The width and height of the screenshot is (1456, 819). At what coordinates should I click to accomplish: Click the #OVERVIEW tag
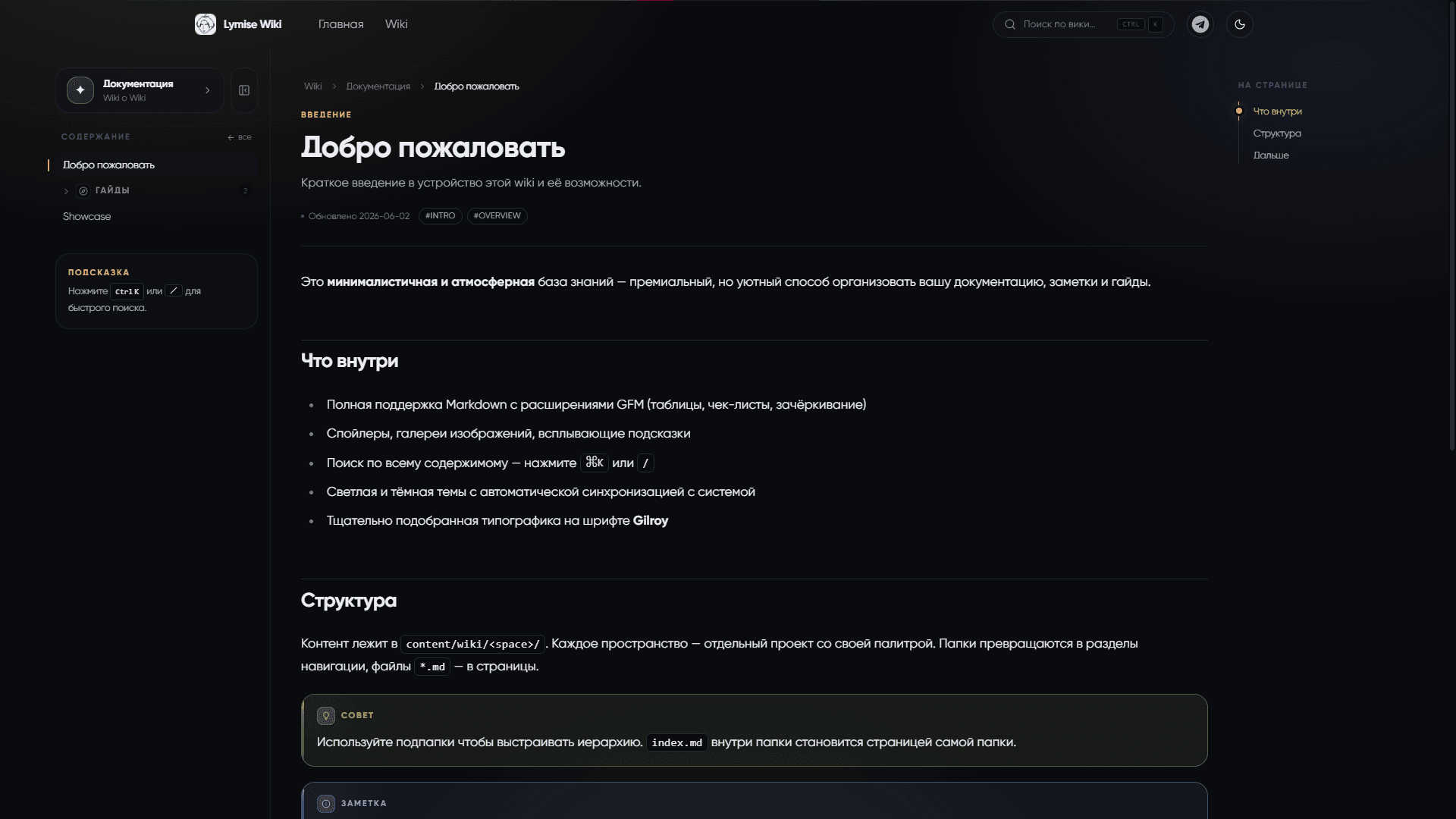click(497, 216)
